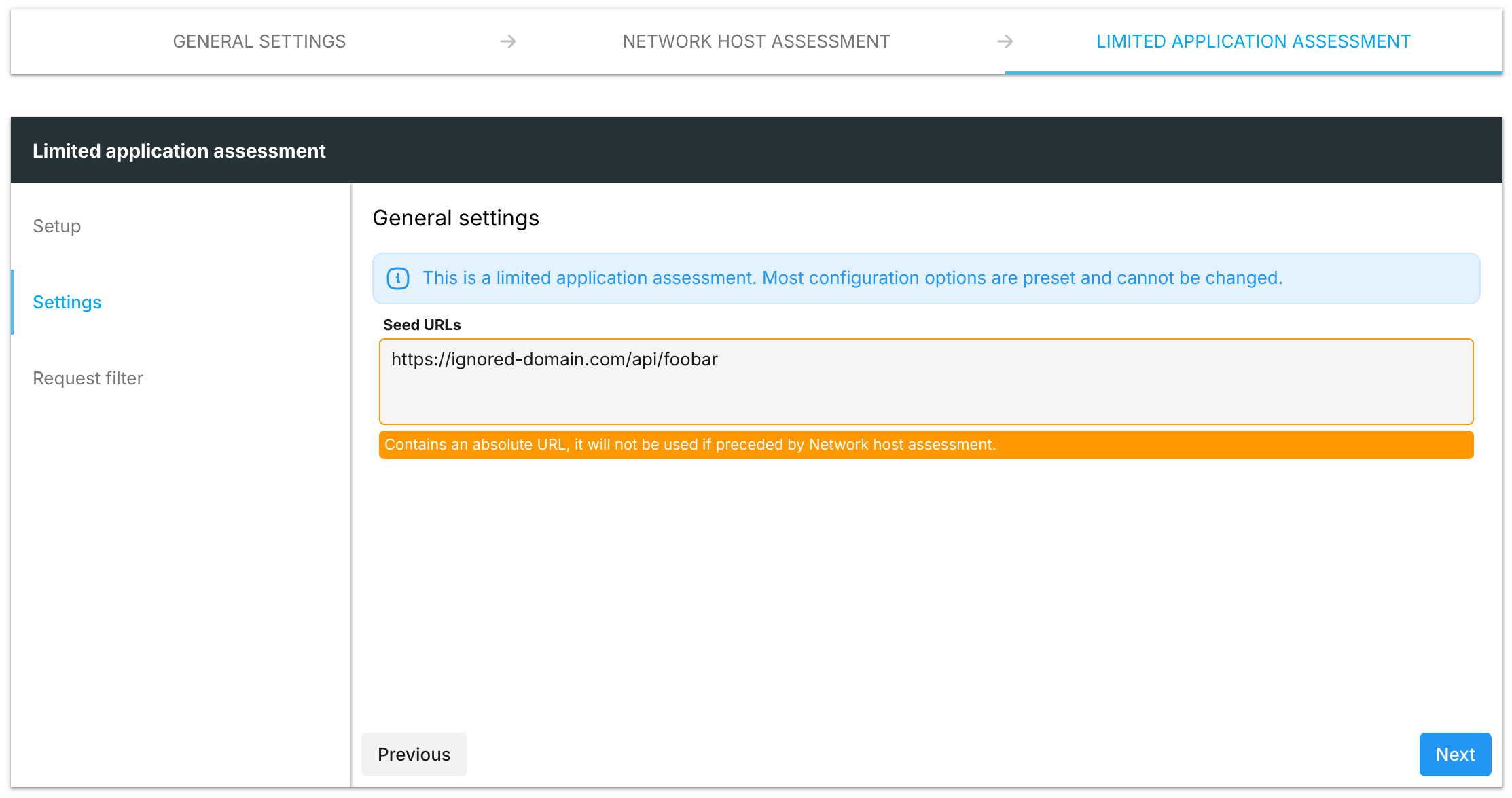Click the Seed URLs label
The image size is (1512, 798).
pyautogui.click(x=422, y=325)
